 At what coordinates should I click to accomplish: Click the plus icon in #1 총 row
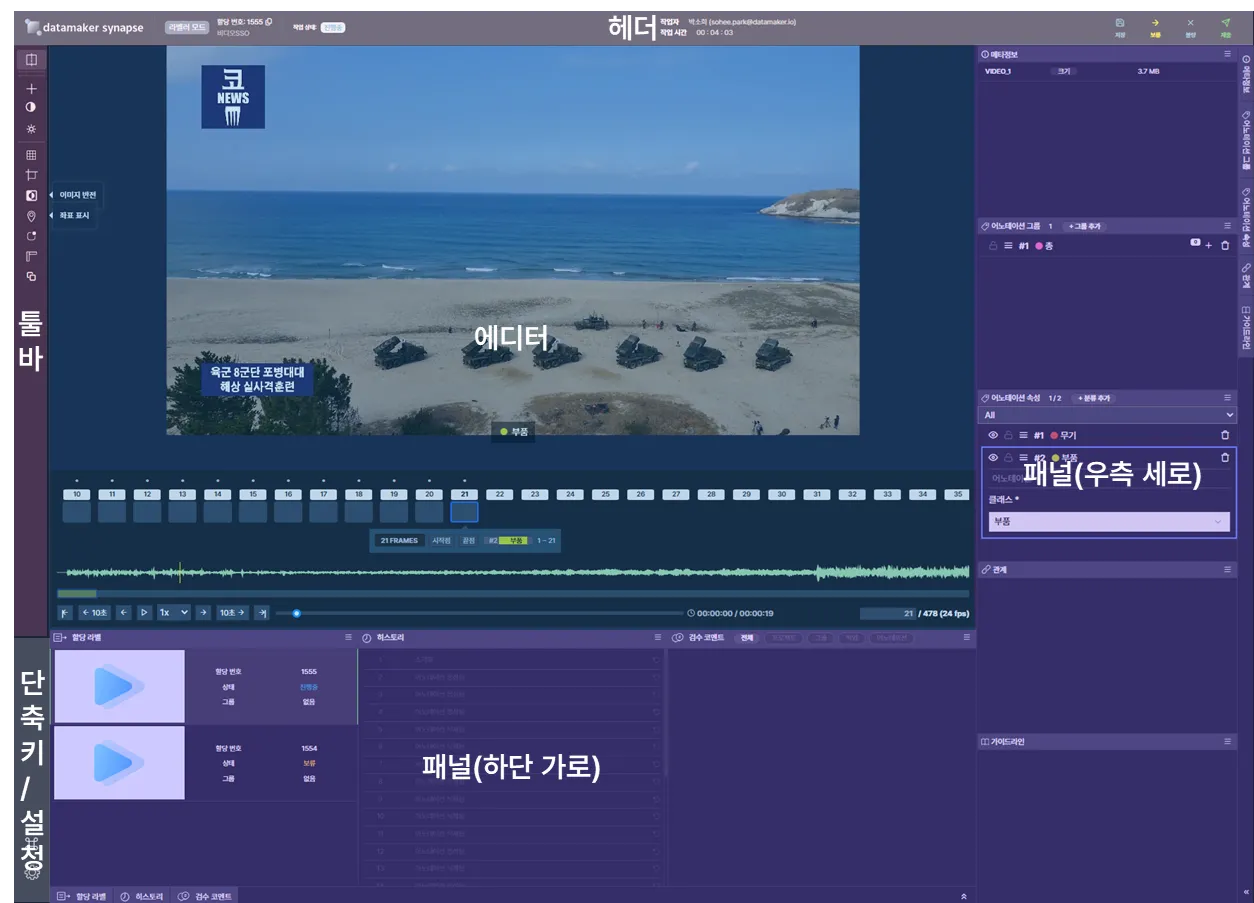tap(1208, 245)
